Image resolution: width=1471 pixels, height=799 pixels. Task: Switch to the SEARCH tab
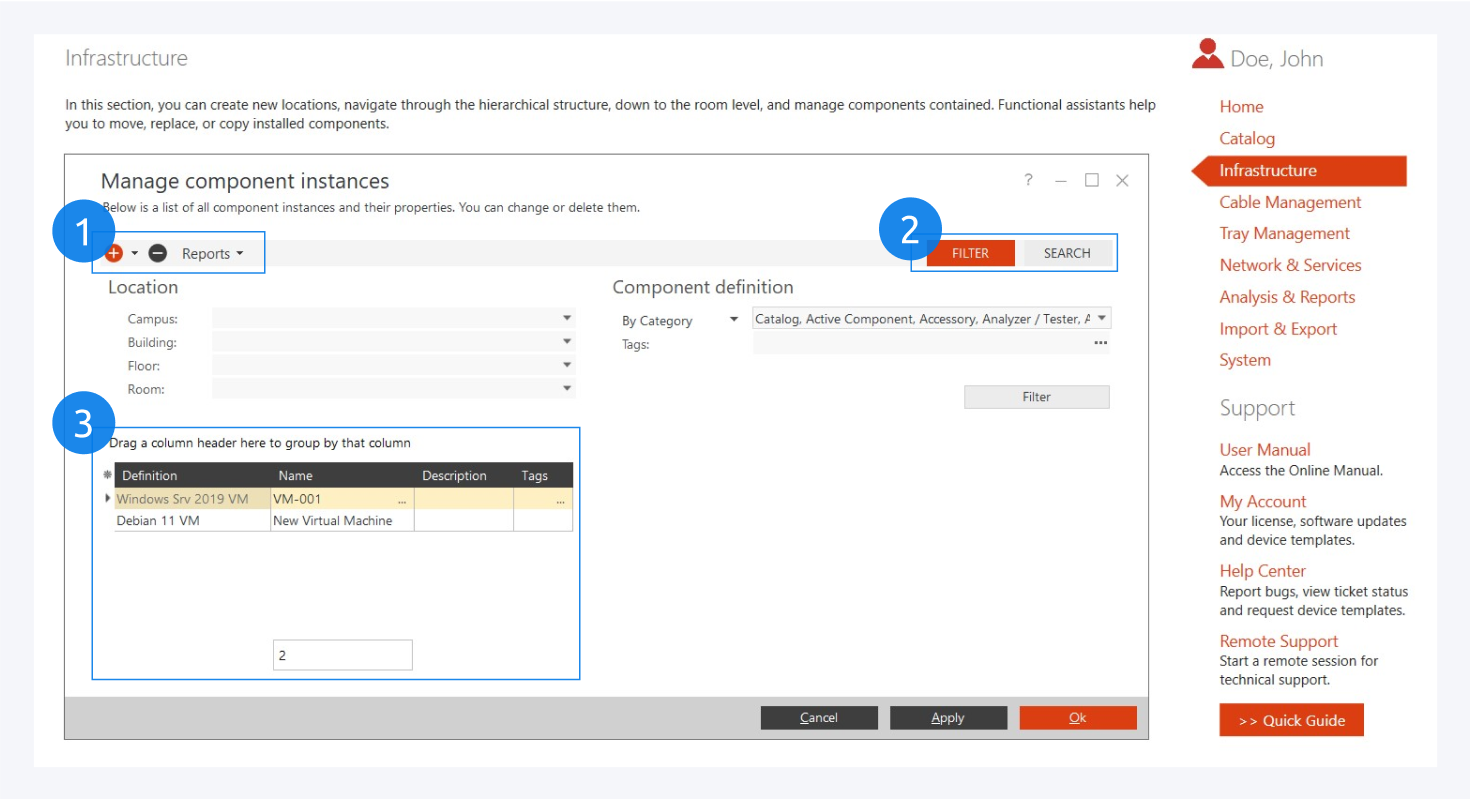point(1066,253)
